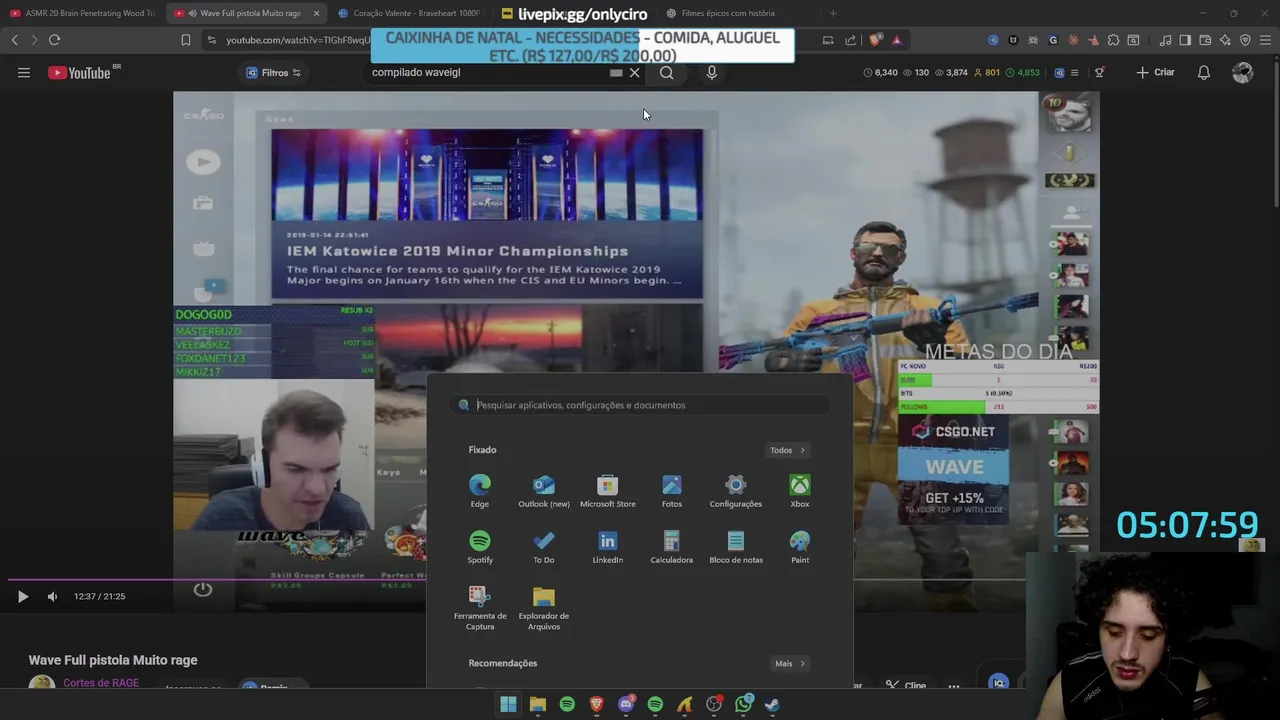Open WhatsApp from the taskbar
1280x720 pixels.
743,704
